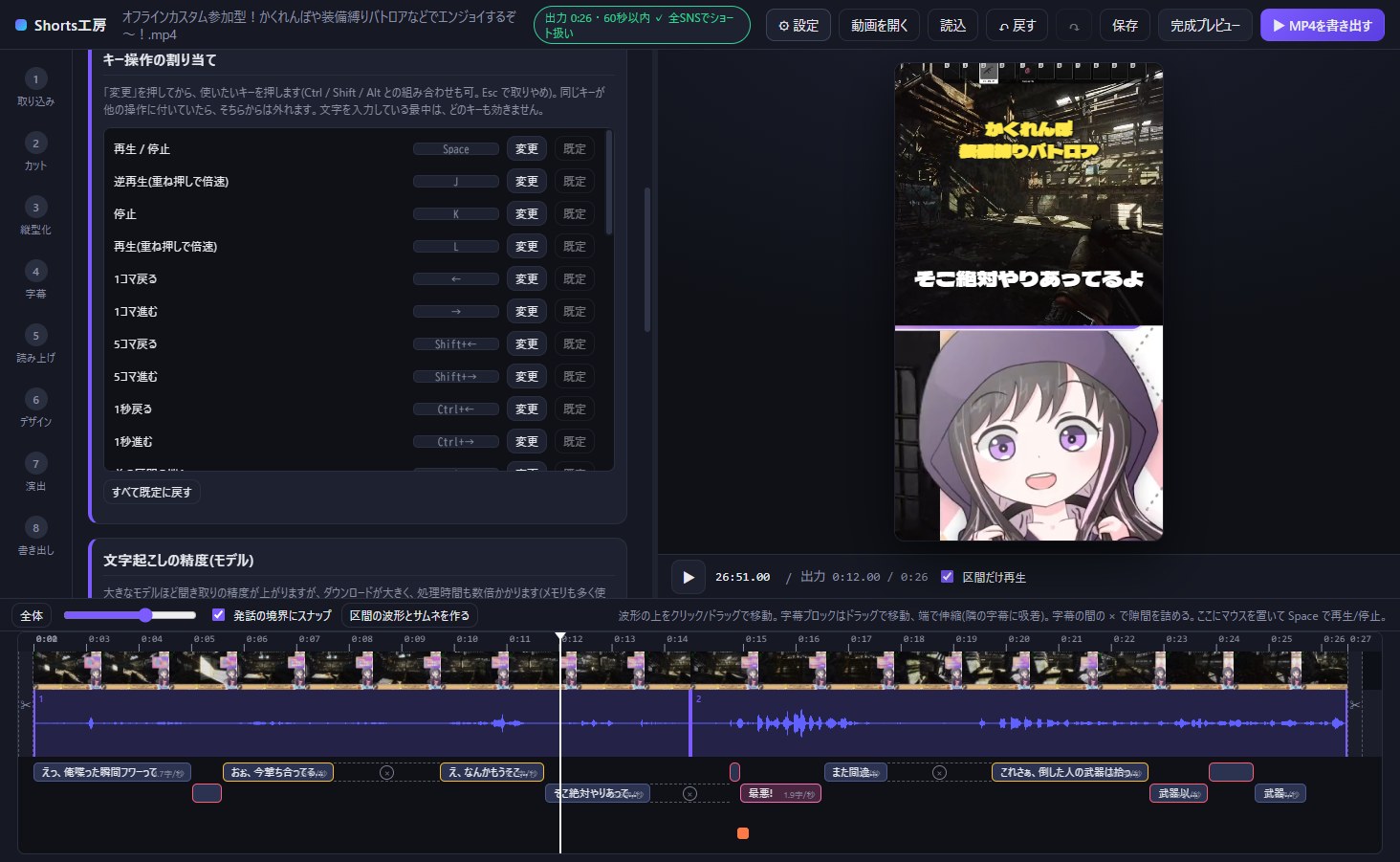Click the 出力 0:26 status badge
The image size is (1400, 862).
pos(642,26)
